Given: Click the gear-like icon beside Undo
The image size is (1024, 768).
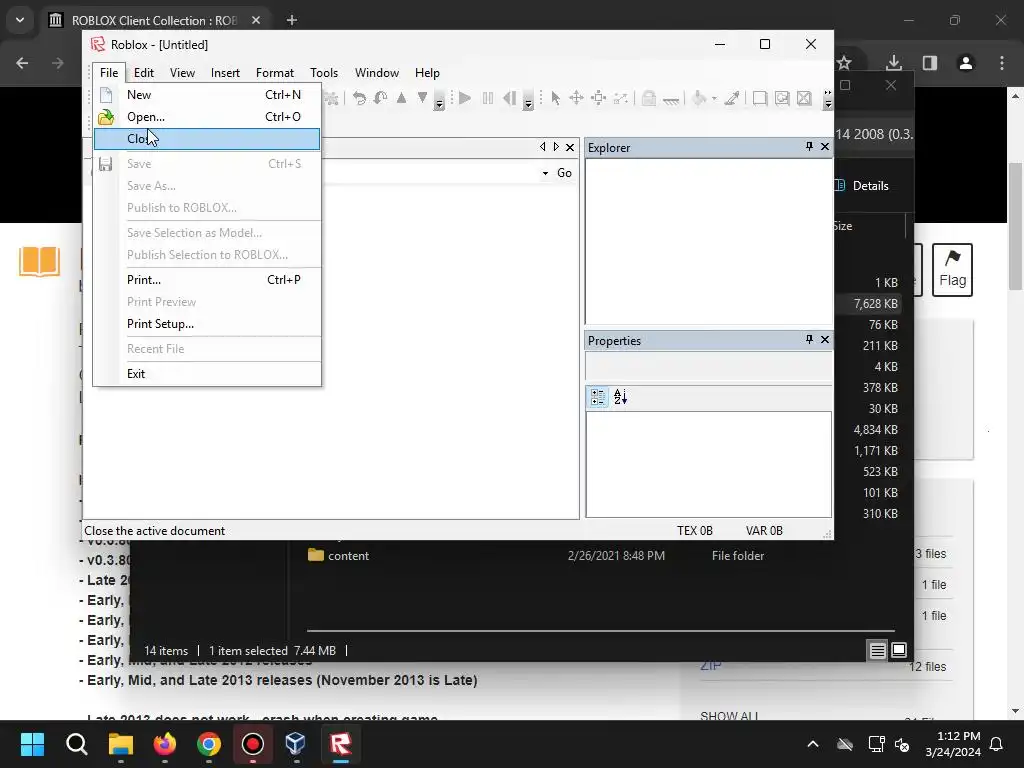Looking at the screenshot, I should tap(332, 99).
